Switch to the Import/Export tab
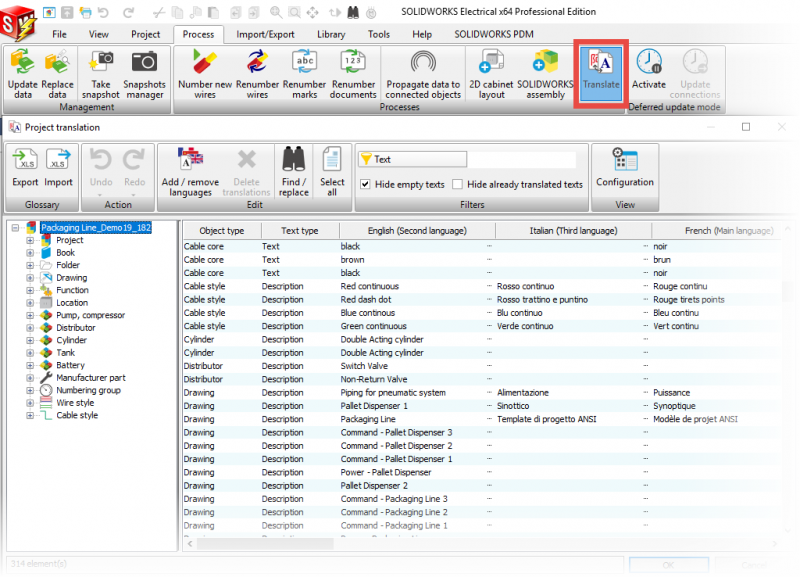Image resolution: width=800 pixels, height=577 pixels. (265, 34)
